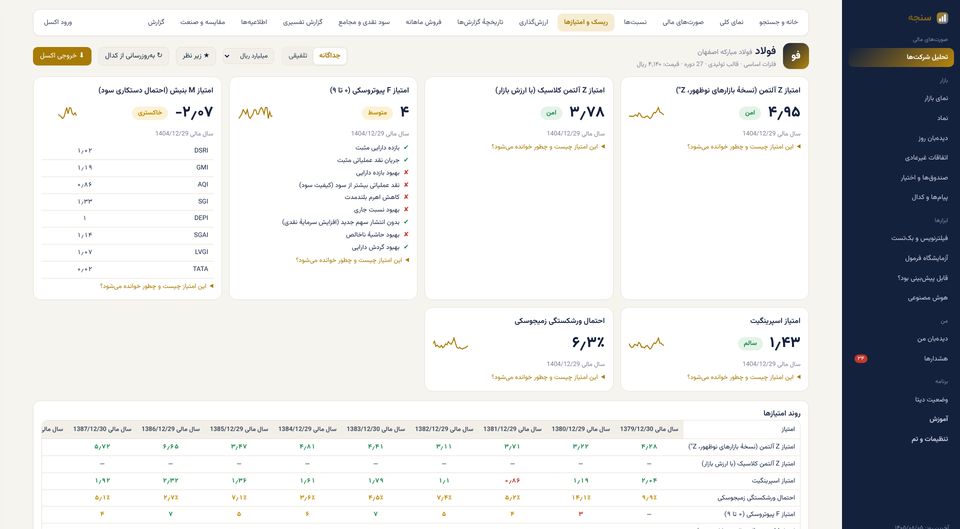The height and width of the screenshot is (529, 960).
Task: Open قابل پیش‌بینی بود؟ in the sidebar
Action: [901, 278]
